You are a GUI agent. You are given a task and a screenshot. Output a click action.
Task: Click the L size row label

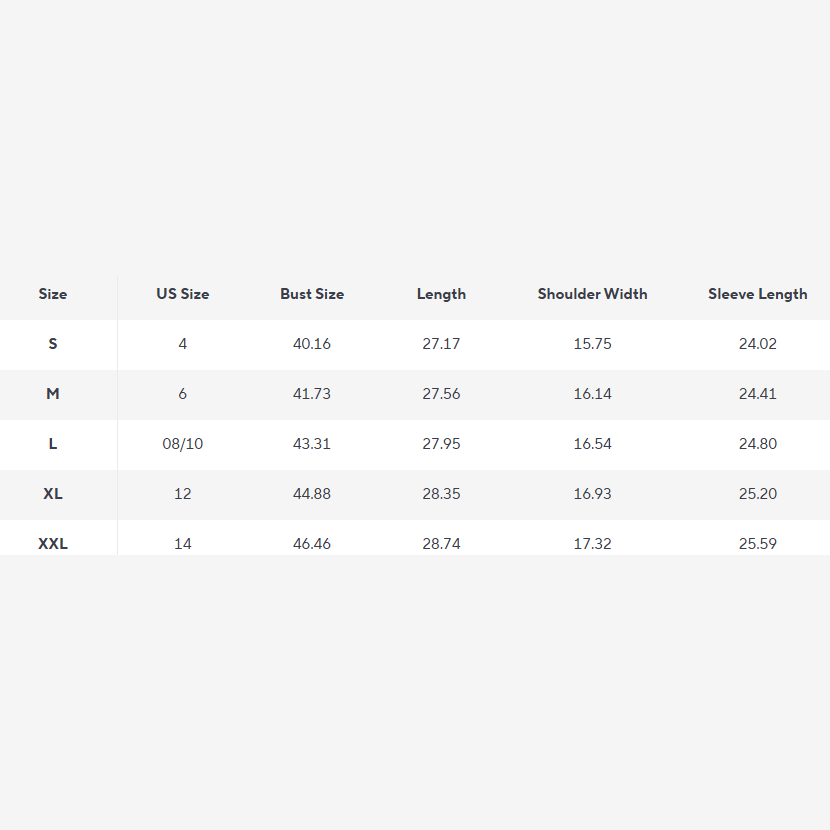coord(53,444)
